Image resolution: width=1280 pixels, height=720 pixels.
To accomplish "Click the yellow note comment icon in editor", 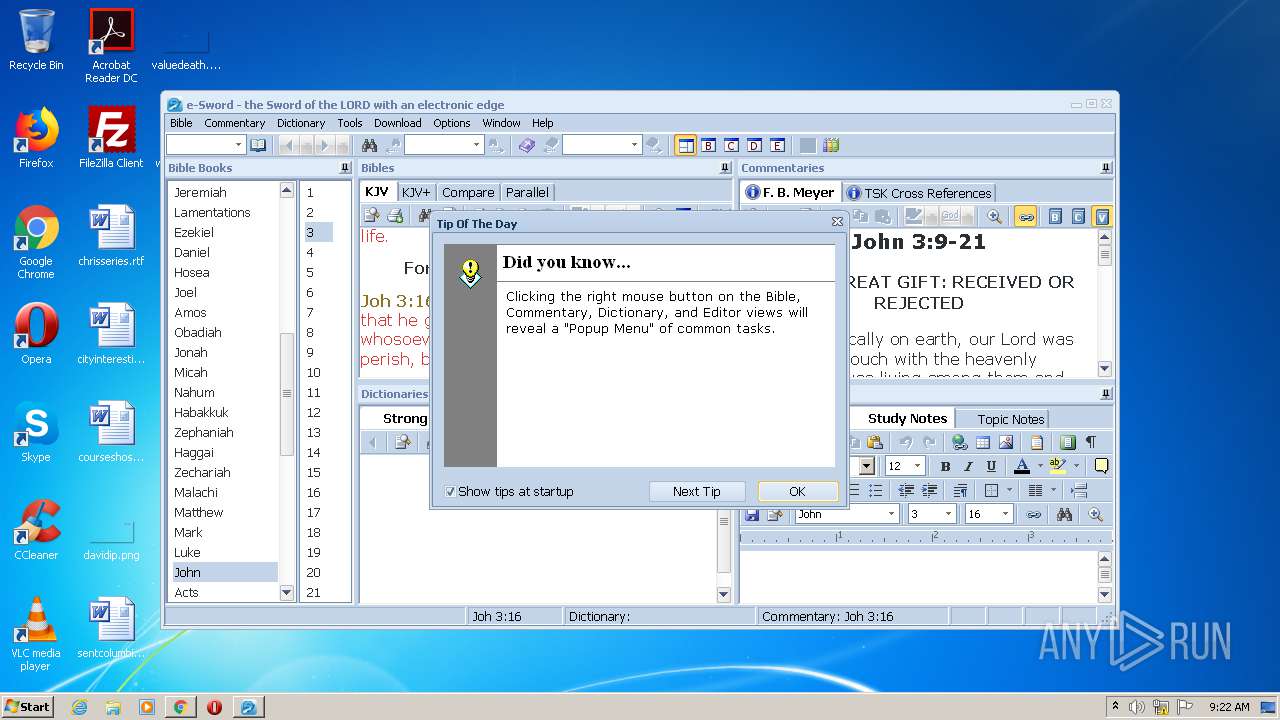I will pyautogui.click(x=1101, y=466).
